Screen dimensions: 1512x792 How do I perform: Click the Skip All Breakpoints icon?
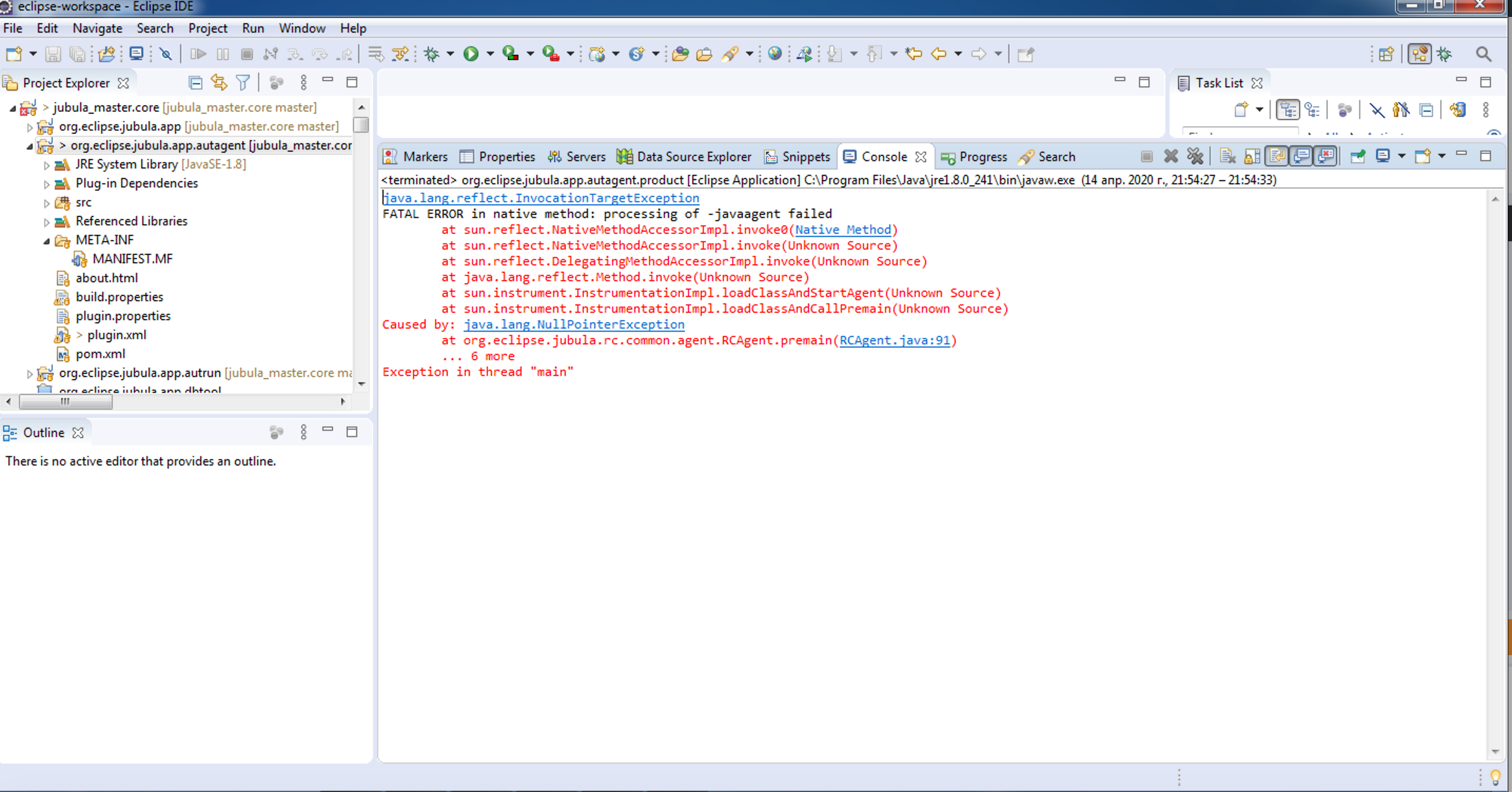166,54
